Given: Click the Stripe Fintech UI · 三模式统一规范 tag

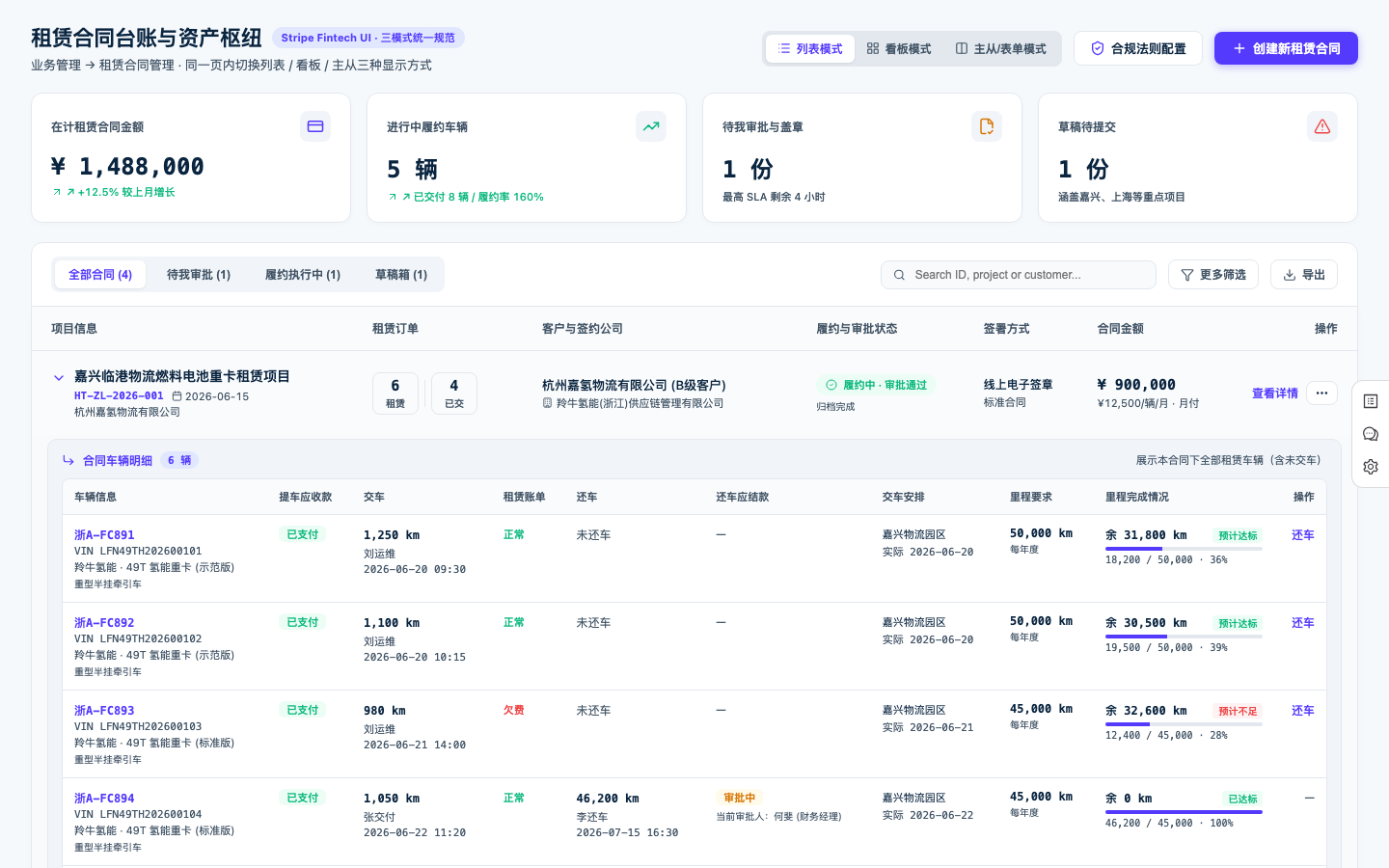Looking at the screenshot, I should click(x=368, y=38).
